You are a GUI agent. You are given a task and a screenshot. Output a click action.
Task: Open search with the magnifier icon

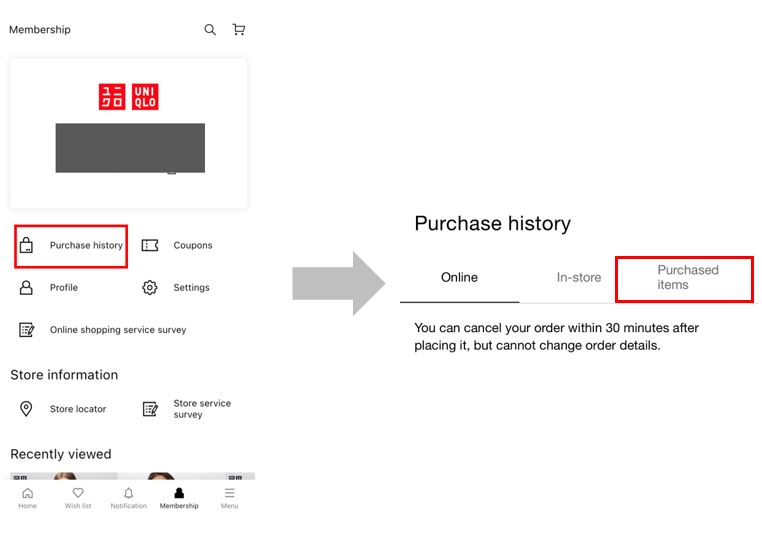(210, 30)
